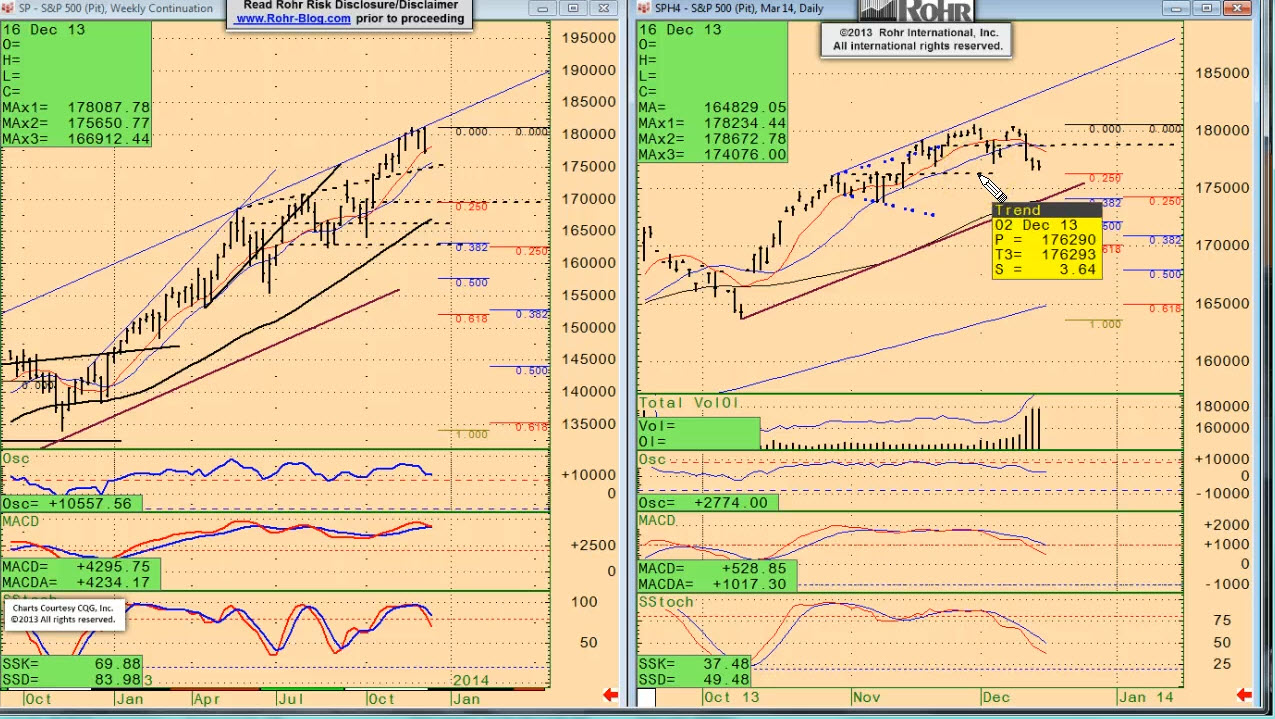Click the Dec label on daily time axis
This screenshot has width=1275, height=719.
coord(996,697)
